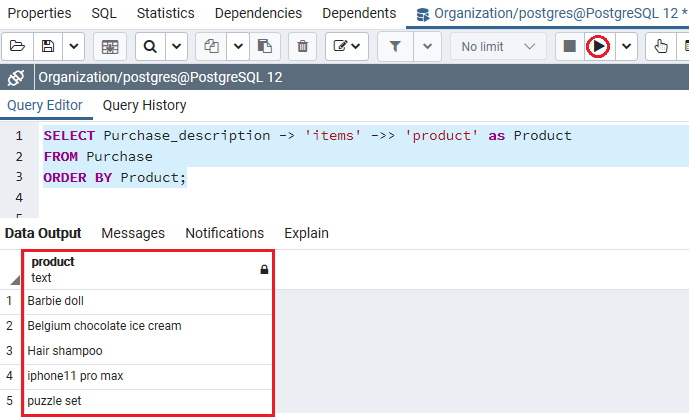Expand the Save options dropdown arrow
The height and width of the screenshot is (417, 689).
[x=74, y=46]
